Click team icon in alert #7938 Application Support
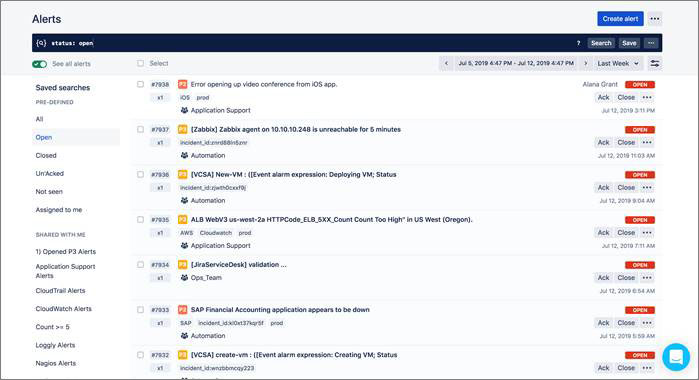 click(x=184, y=110)
